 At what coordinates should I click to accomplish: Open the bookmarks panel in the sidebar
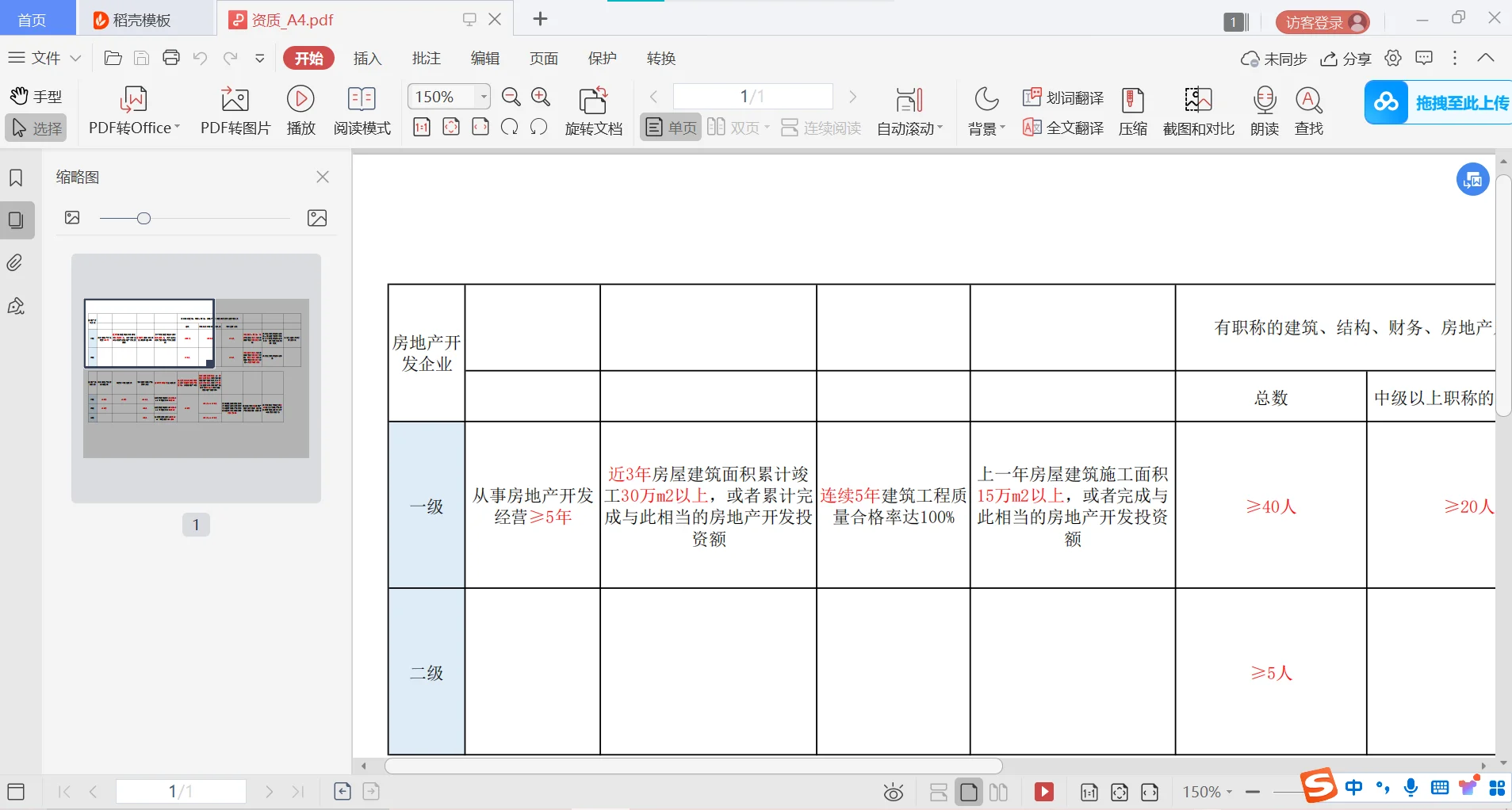[x=15, y=178]
